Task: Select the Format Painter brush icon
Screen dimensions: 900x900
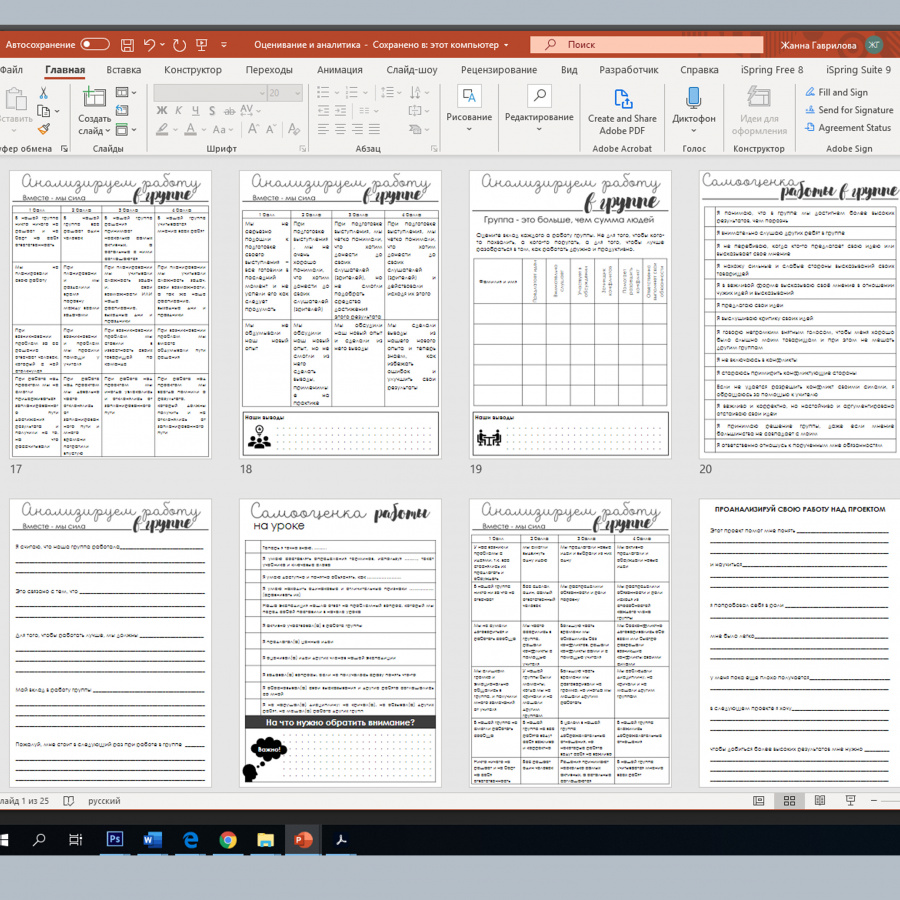Action: 44,129
